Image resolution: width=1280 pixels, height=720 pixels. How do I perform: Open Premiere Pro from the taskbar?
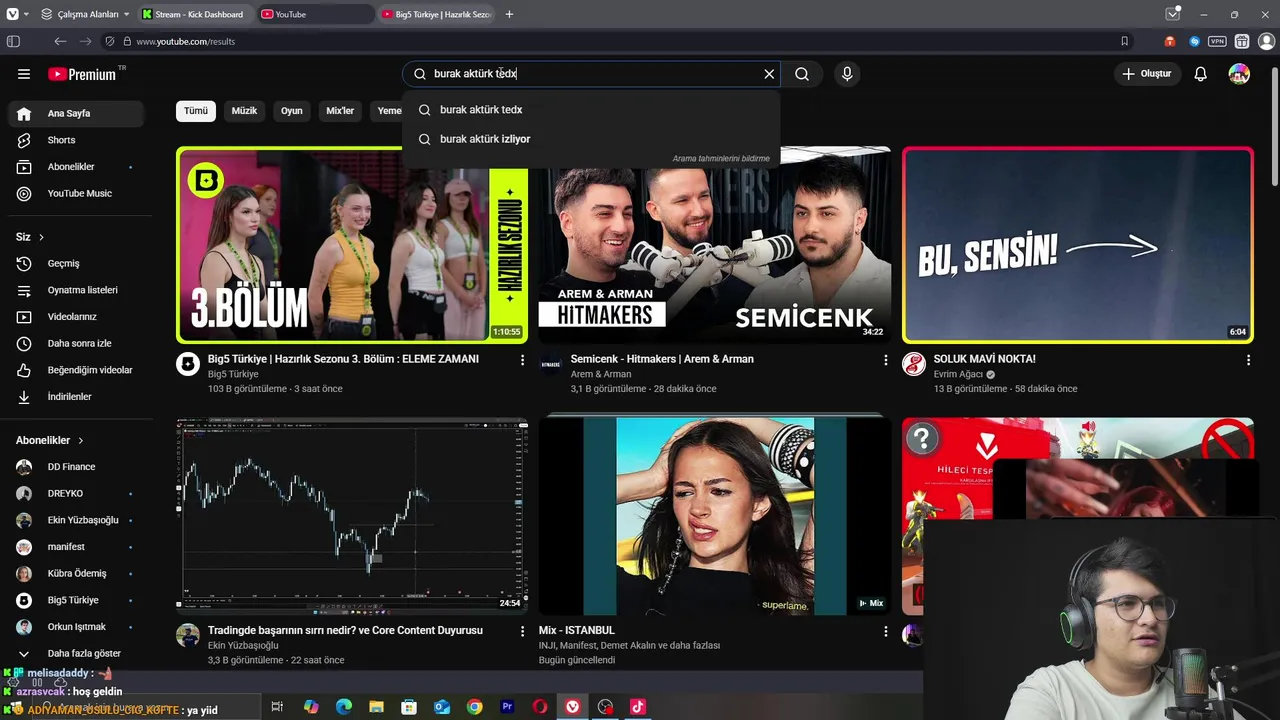click(507, 707)
